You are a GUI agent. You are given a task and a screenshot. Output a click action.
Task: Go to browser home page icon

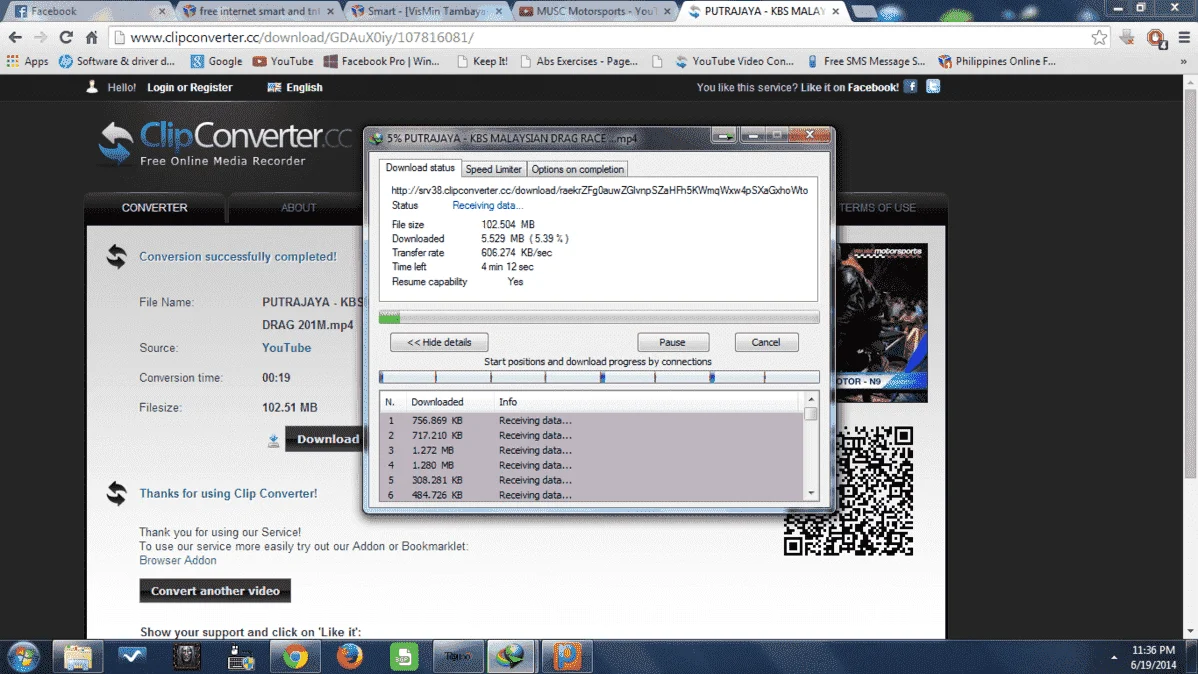pyautogui.click(x=92, y=37)
